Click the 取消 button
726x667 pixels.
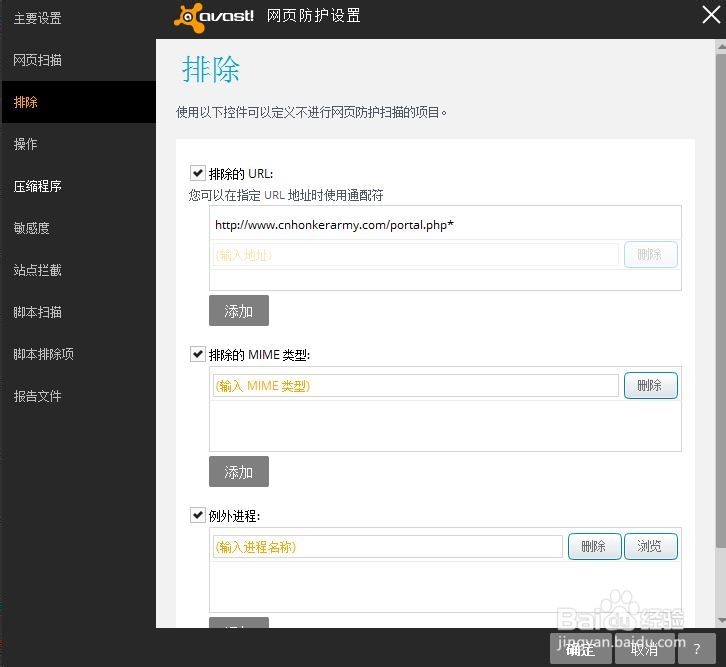tap(645, 649)
